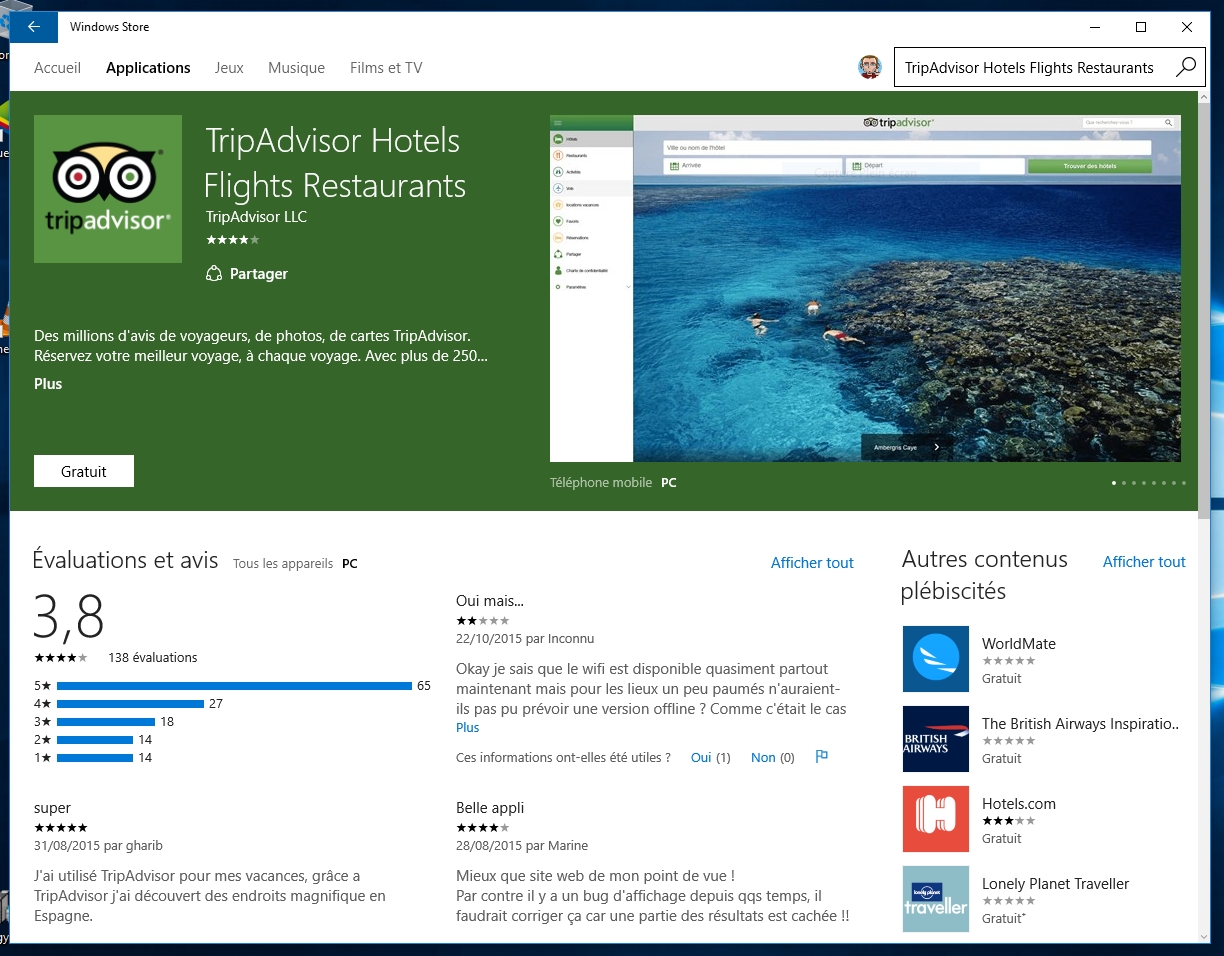Click the 1-star rating bar
Image resolution: width=1224 pixels, height=956 pixels.
[95, 758]
